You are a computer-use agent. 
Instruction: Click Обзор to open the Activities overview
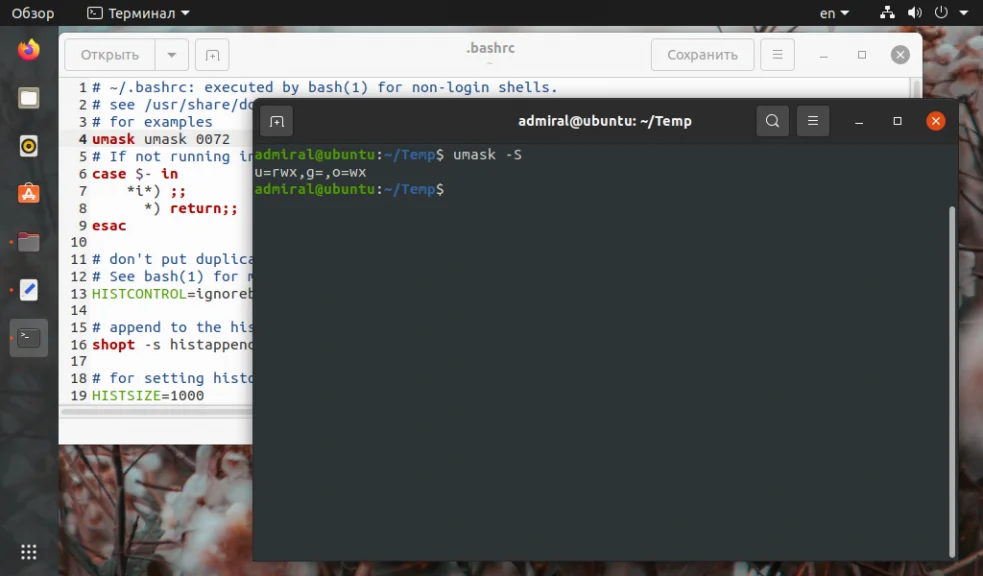[33, 13]
